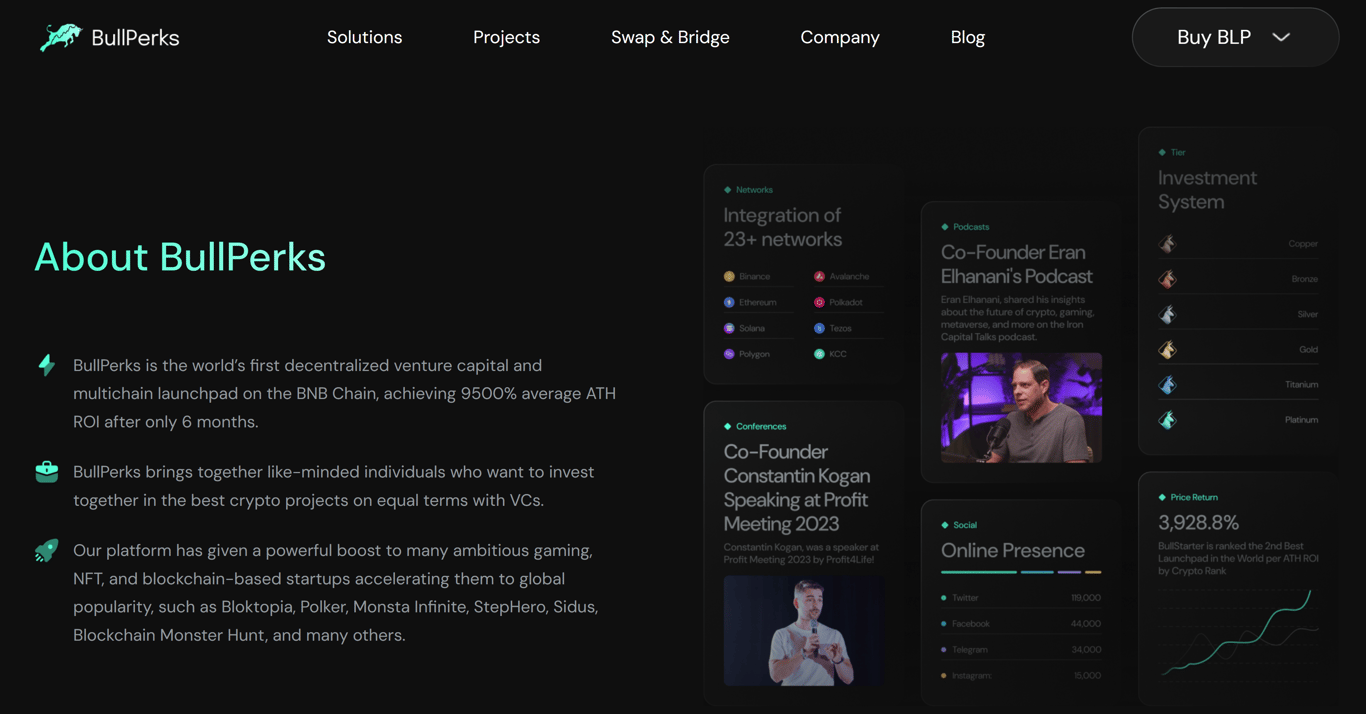
Task: Click the Polkadot network icon
Action: [819, 302]
